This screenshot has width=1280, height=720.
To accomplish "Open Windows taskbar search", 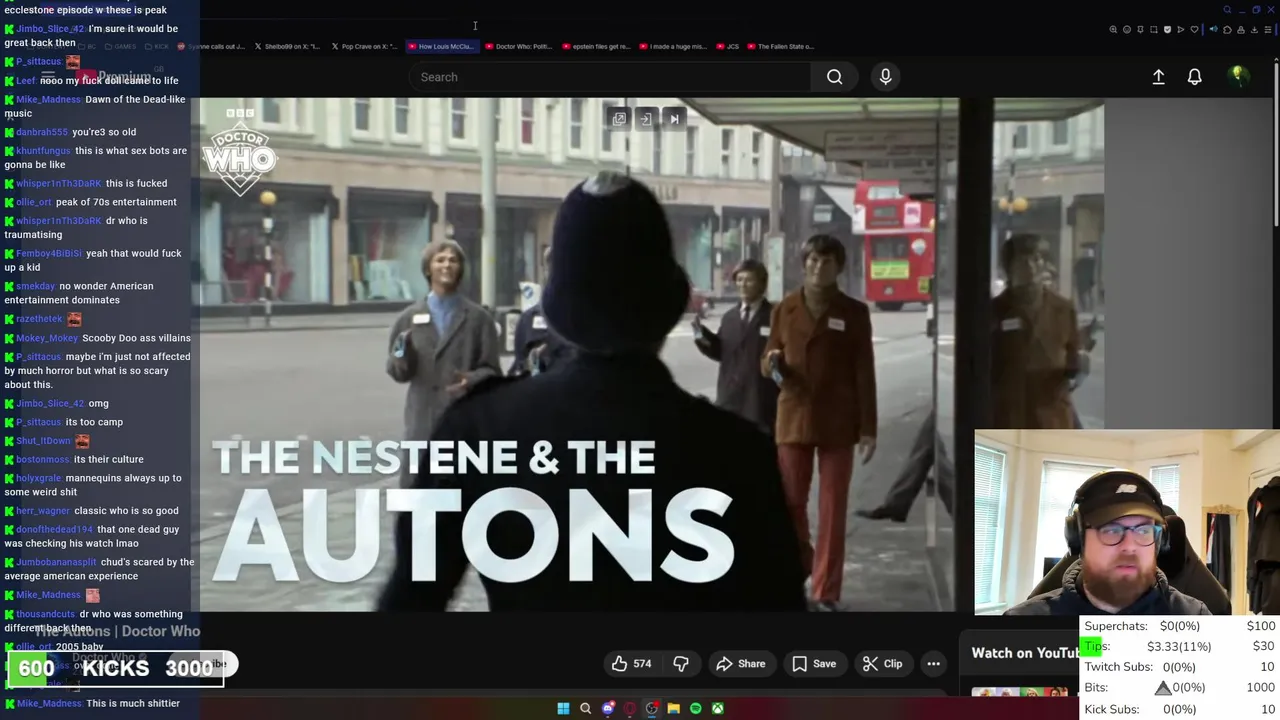I will pos(585,708).
